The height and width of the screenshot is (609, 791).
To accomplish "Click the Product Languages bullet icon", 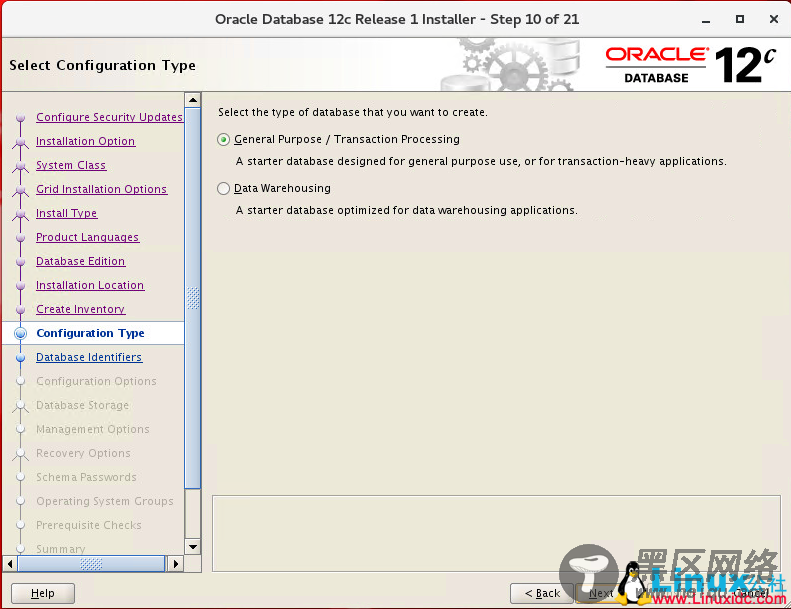I will (21, 238).
